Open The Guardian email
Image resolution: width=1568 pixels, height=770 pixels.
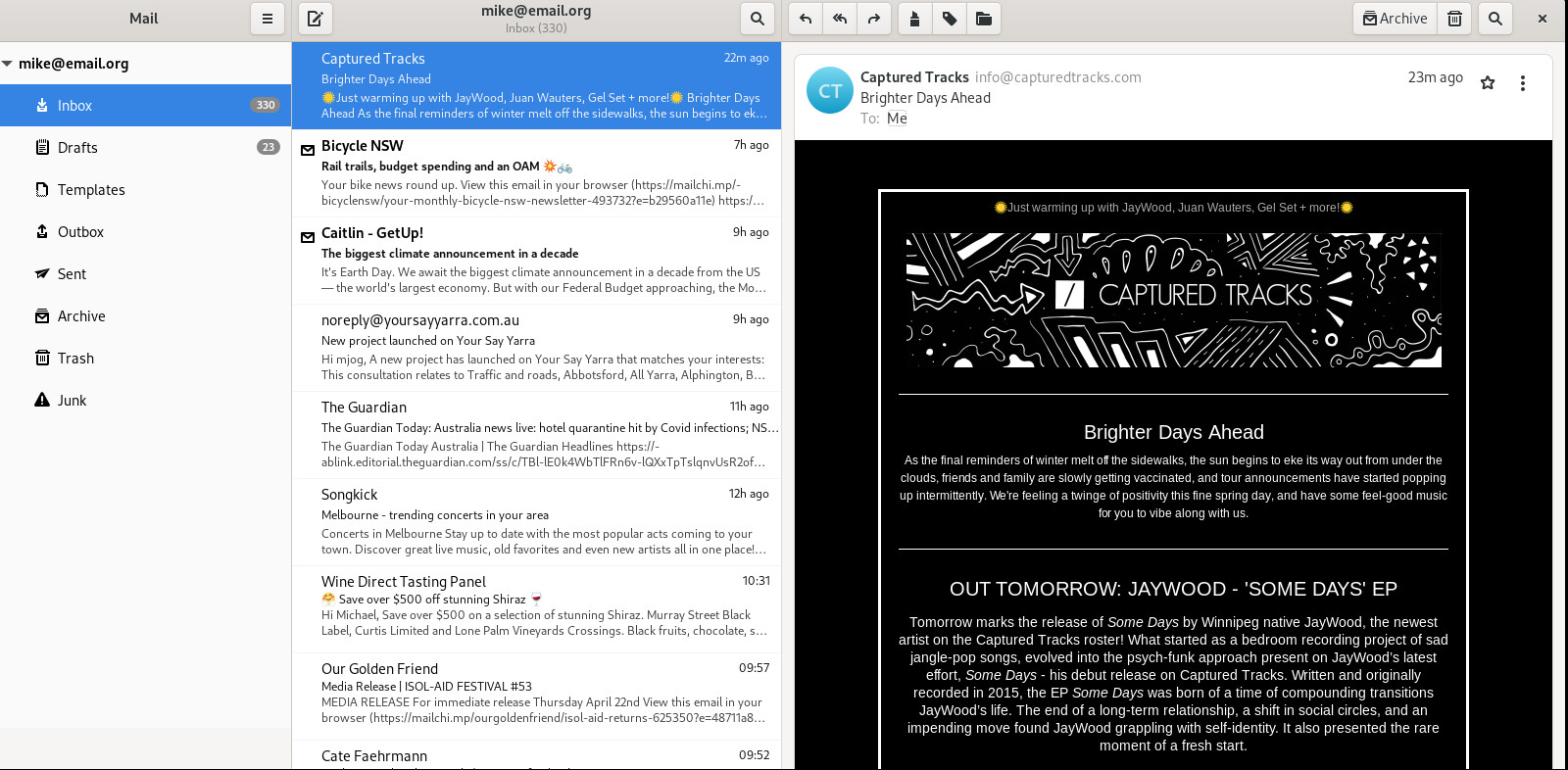(536, 434)
